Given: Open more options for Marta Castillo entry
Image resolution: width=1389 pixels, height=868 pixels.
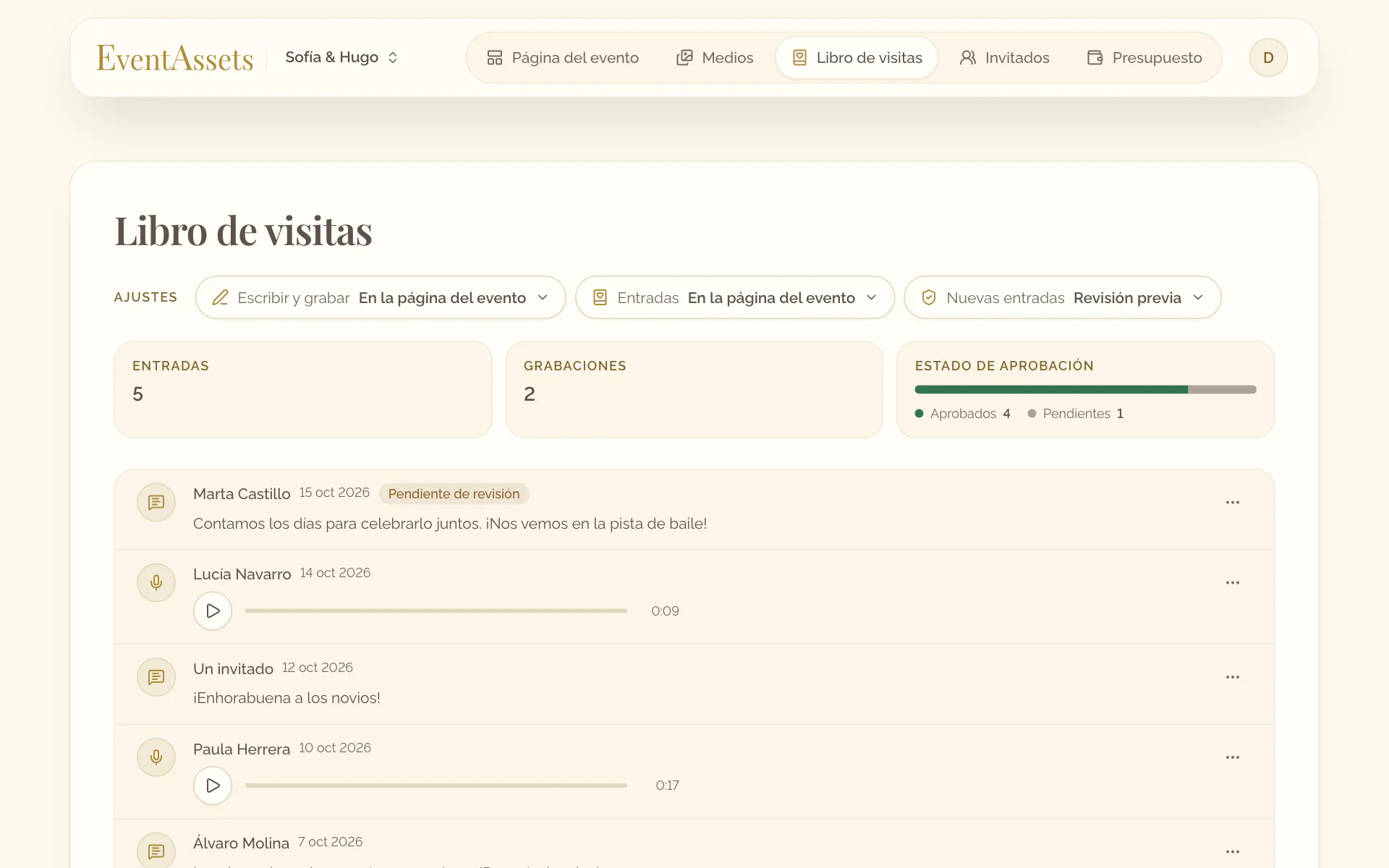Looking at the screenshot, I should coord(1233,502).
